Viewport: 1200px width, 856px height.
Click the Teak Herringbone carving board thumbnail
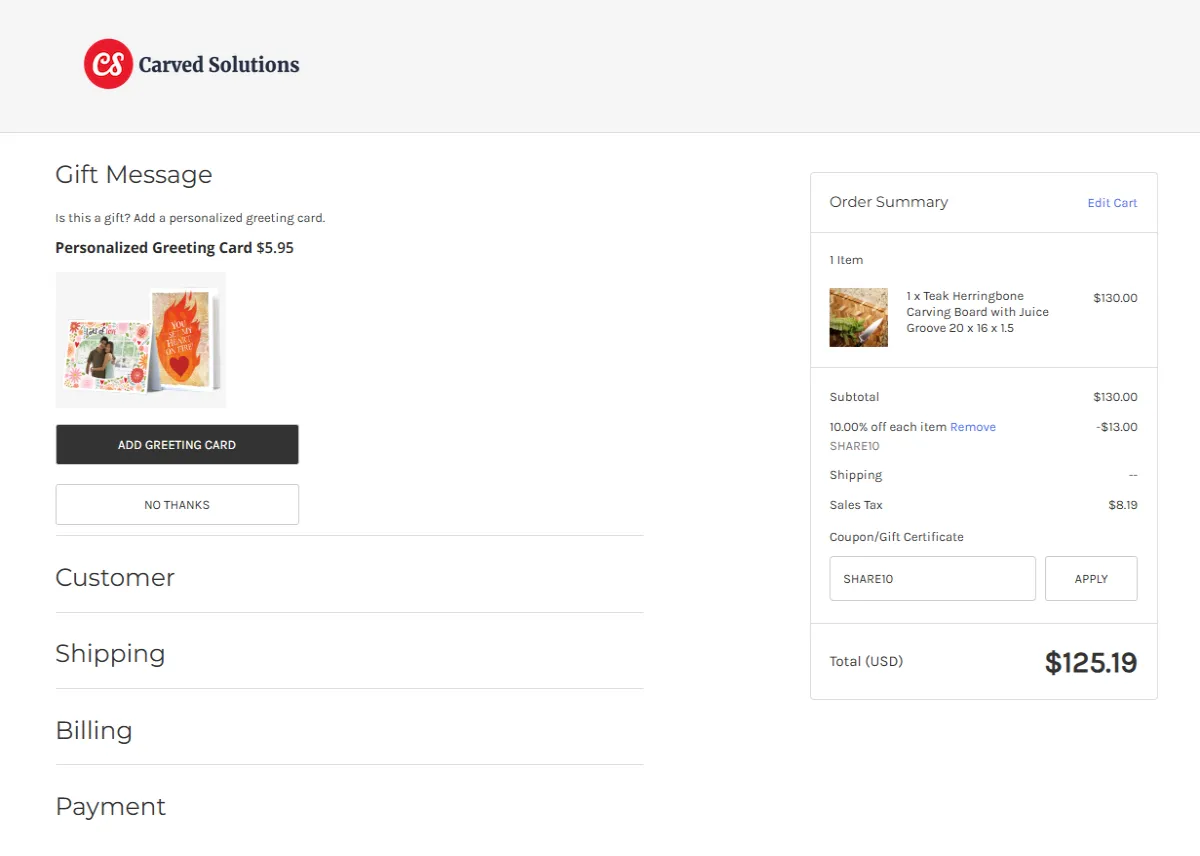(858, 317)
